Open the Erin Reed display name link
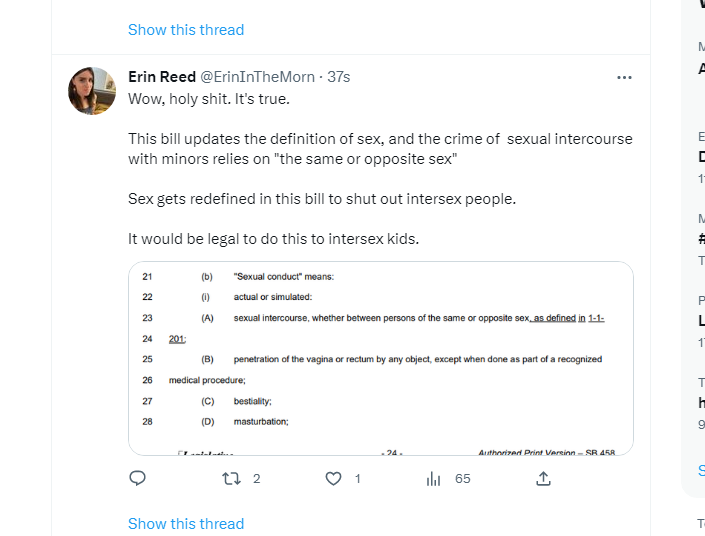Screen dimensions: 705x536 (x=161, y=77)
